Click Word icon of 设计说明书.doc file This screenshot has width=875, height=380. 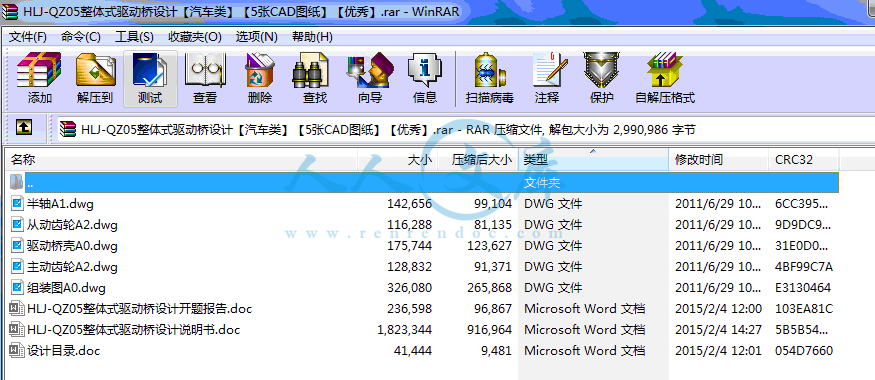(x=17, y=330)
